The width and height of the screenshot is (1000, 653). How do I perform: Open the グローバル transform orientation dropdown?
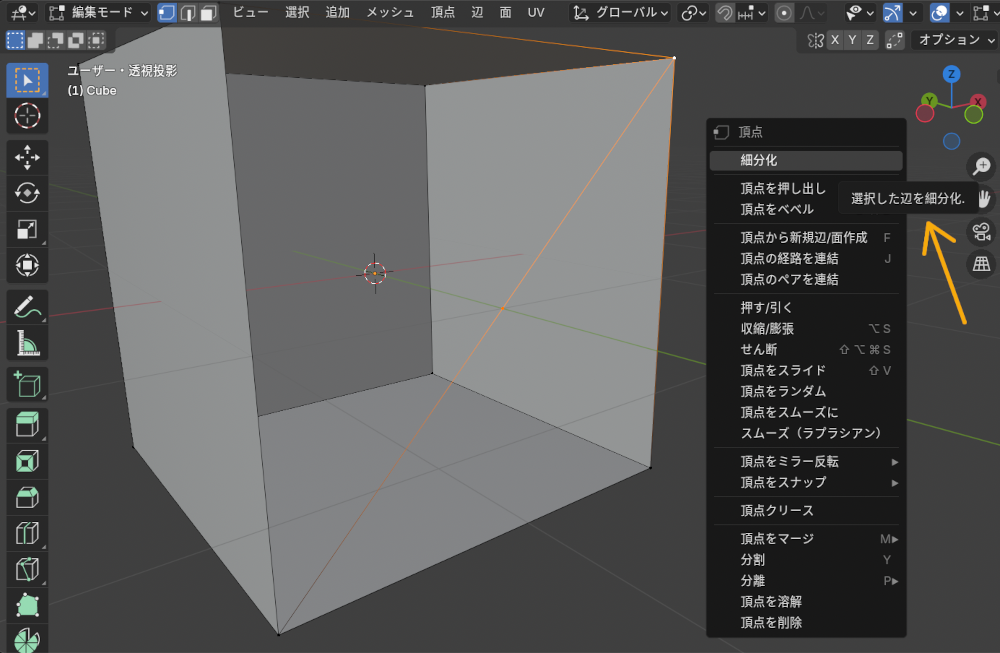(620, 13)
